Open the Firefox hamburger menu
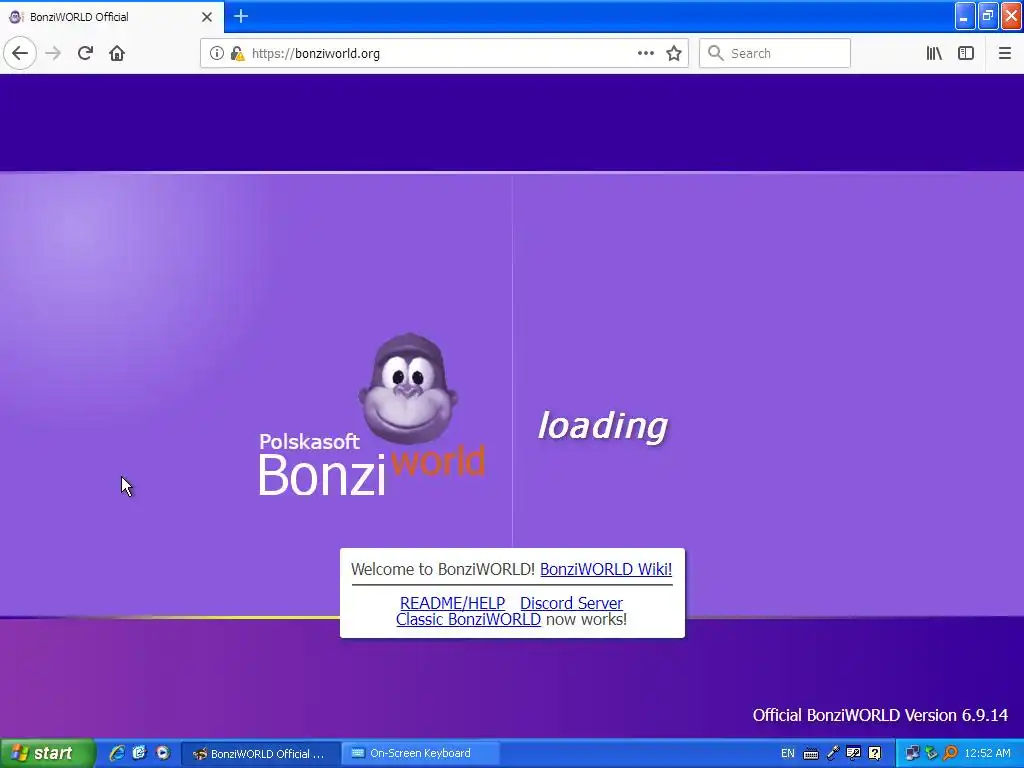The image size is (1024, 768). [1004, 54]
